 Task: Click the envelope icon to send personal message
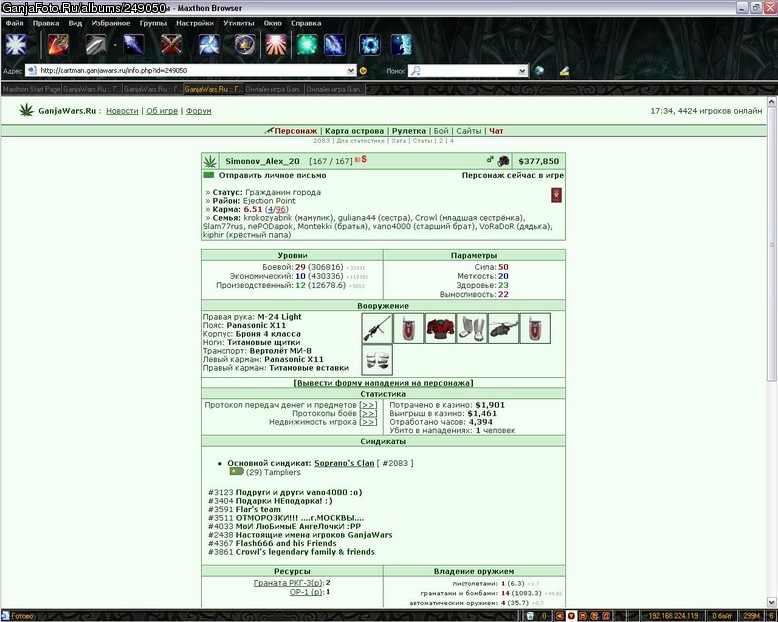tap(209, 175)
